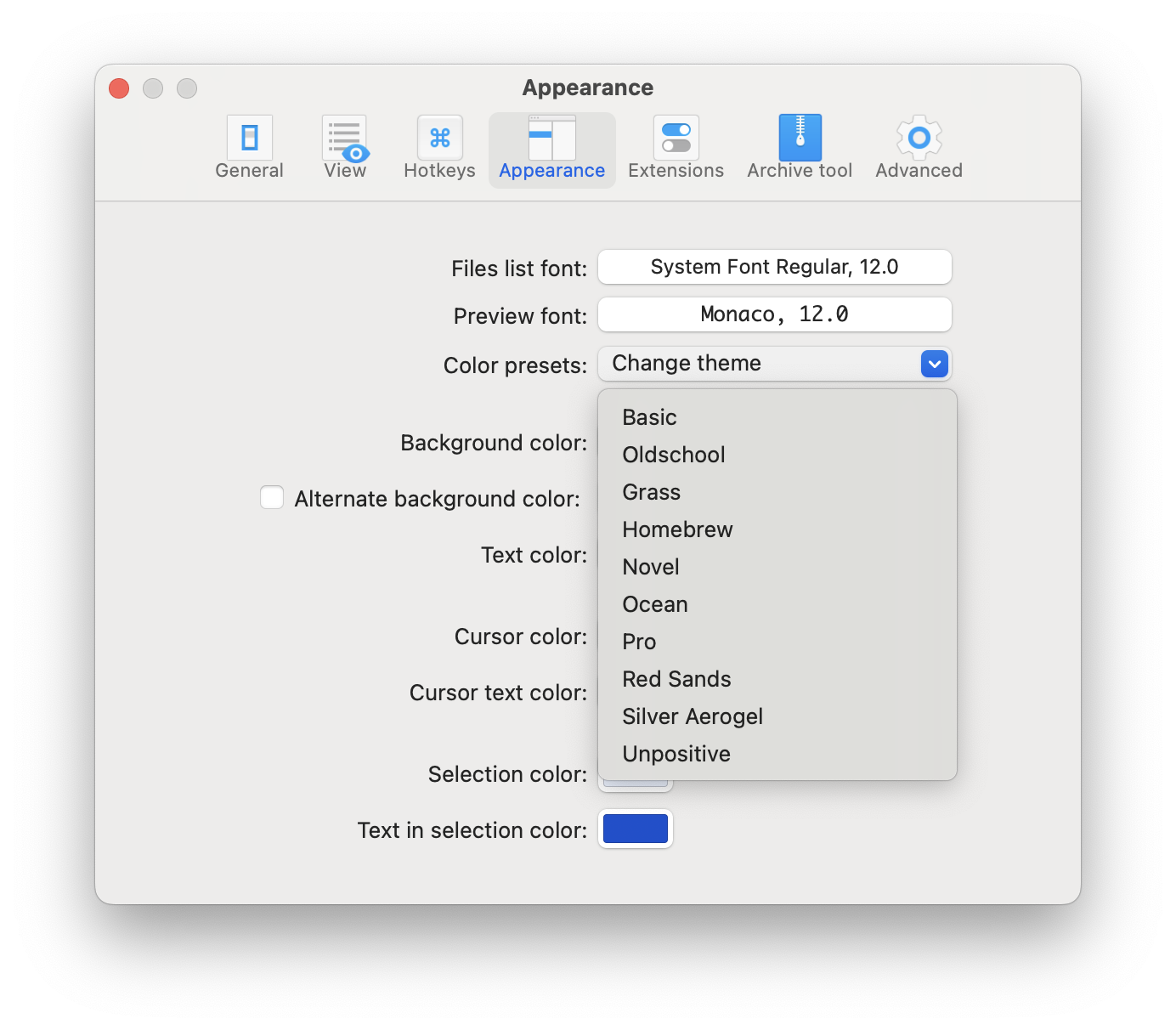Screen dimensions: 1176x1030
Task: Change the Files list font button
Action: point(774,267)
